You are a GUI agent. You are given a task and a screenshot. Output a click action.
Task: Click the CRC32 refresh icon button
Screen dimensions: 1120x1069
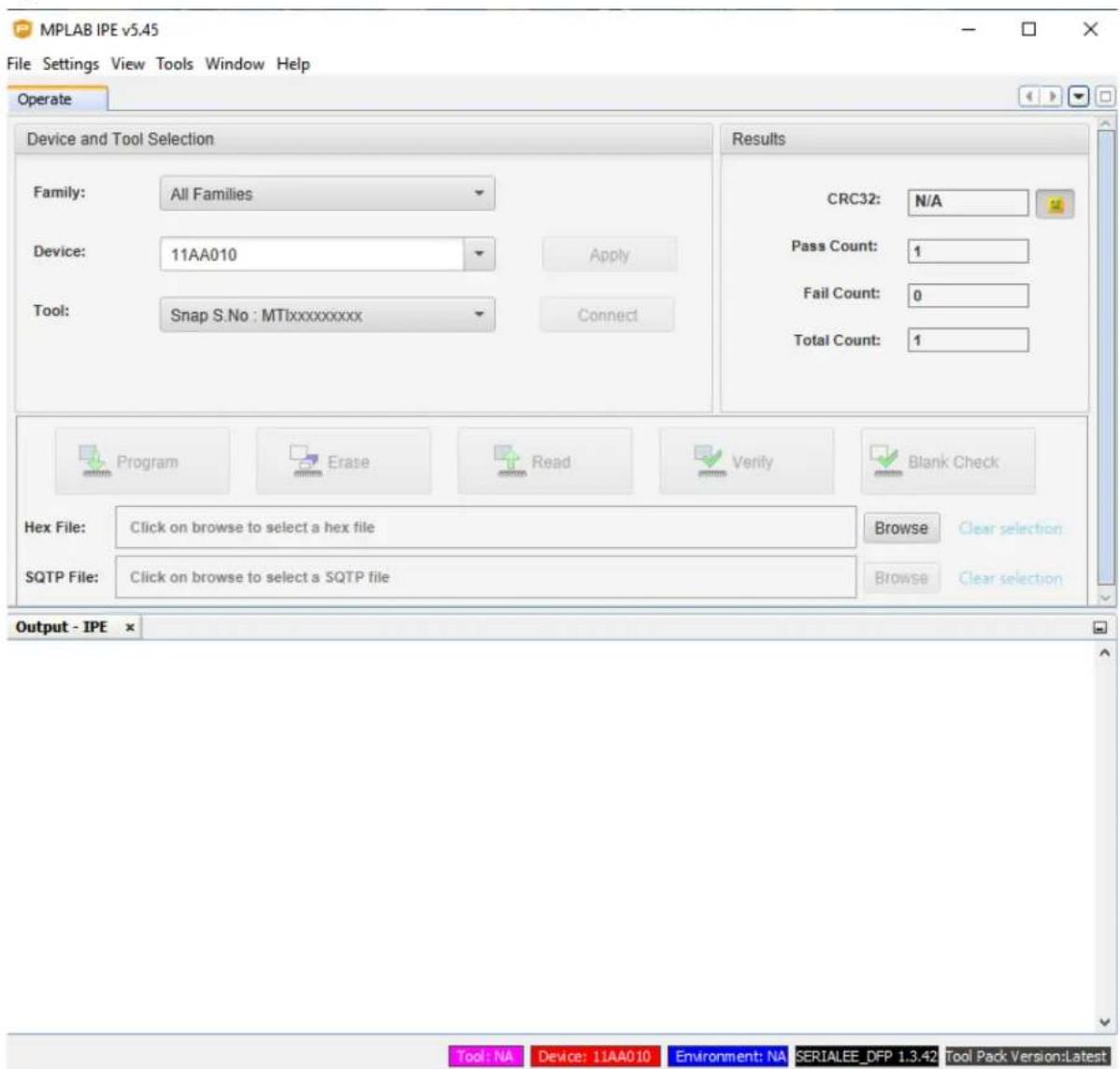click(1055, 205)
